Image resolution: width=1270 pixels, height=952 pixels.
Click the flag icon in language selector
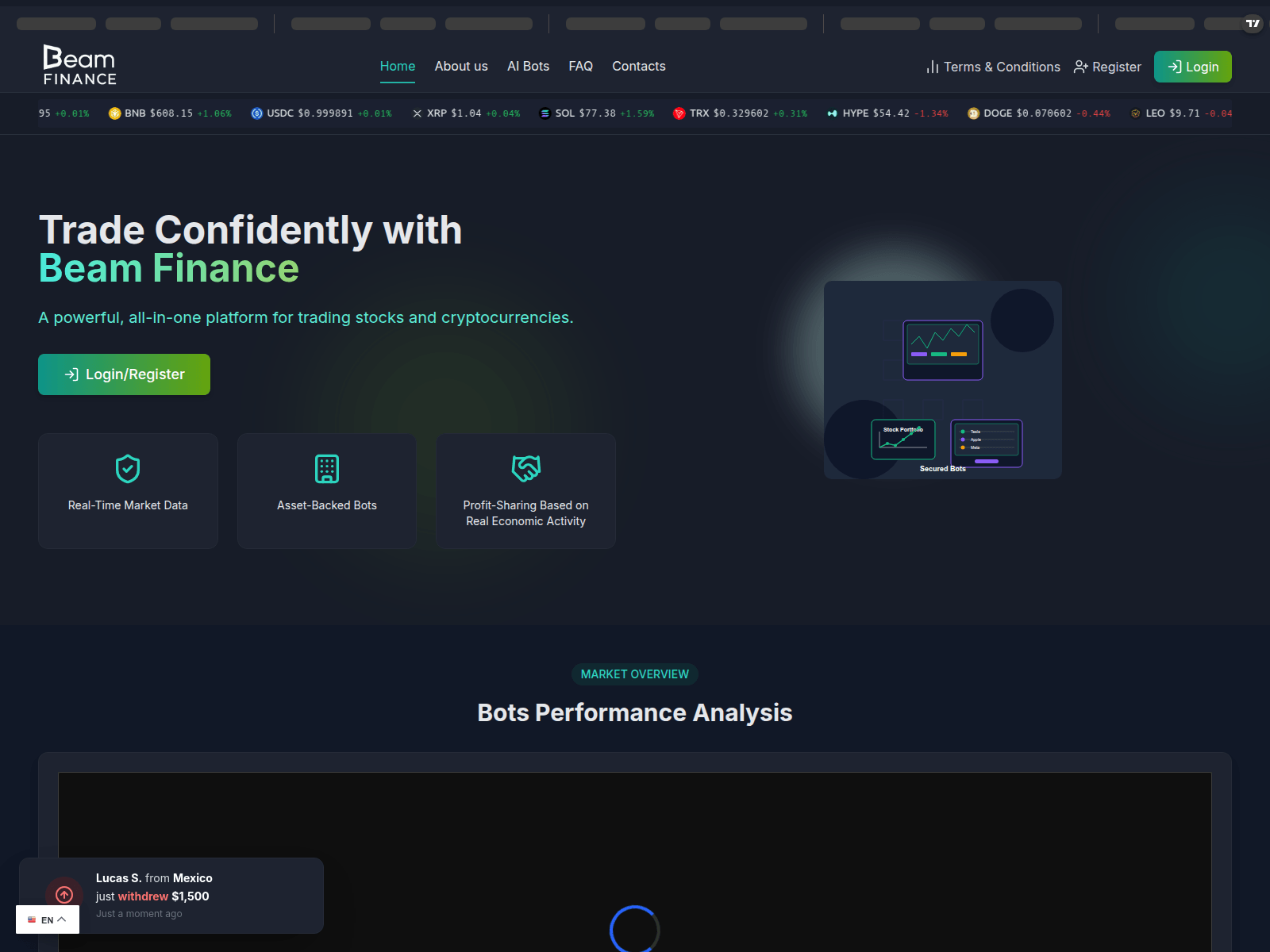pyautogui.click(x=32, y=919)
